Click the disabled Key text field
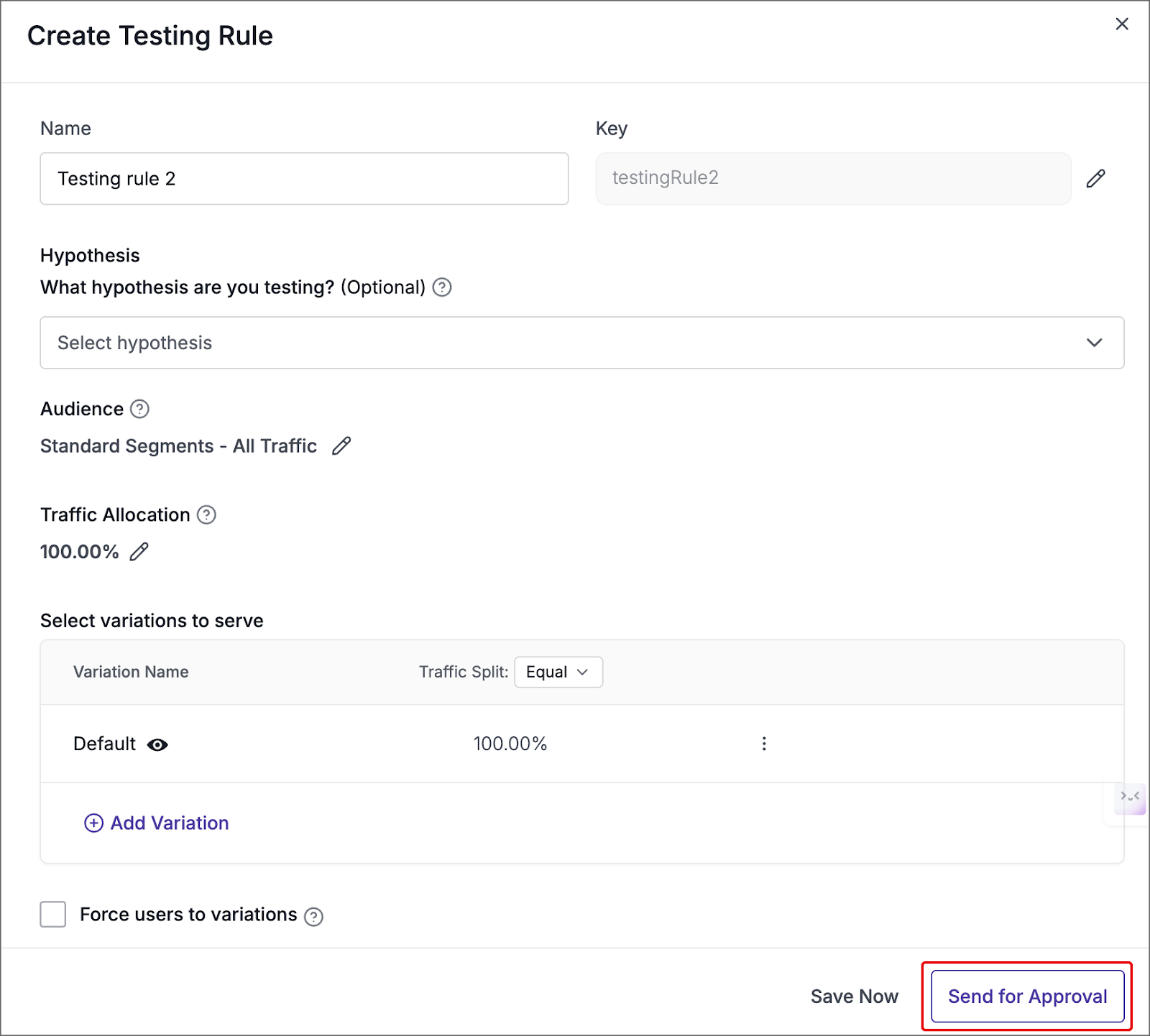Viewport: 1150px width, 1036px height. [833, 179]
